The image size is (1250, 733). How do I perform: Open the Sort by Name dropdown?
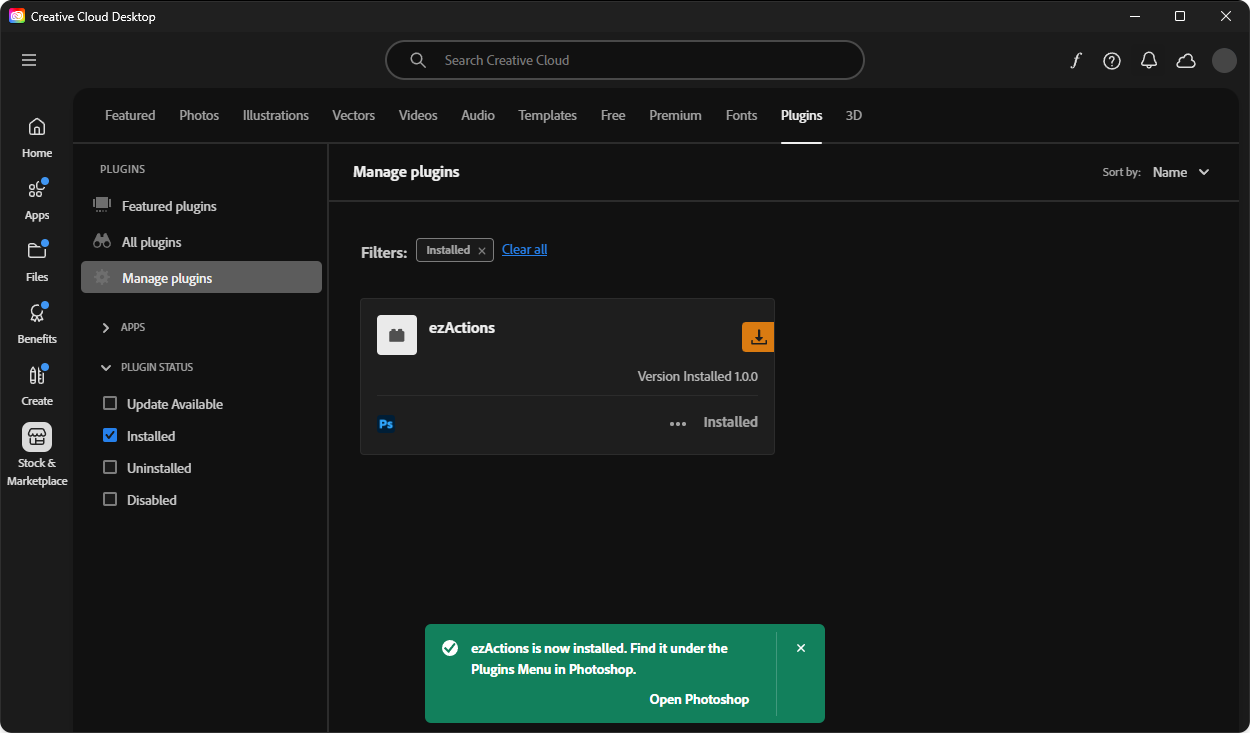tap(1180, 172)
